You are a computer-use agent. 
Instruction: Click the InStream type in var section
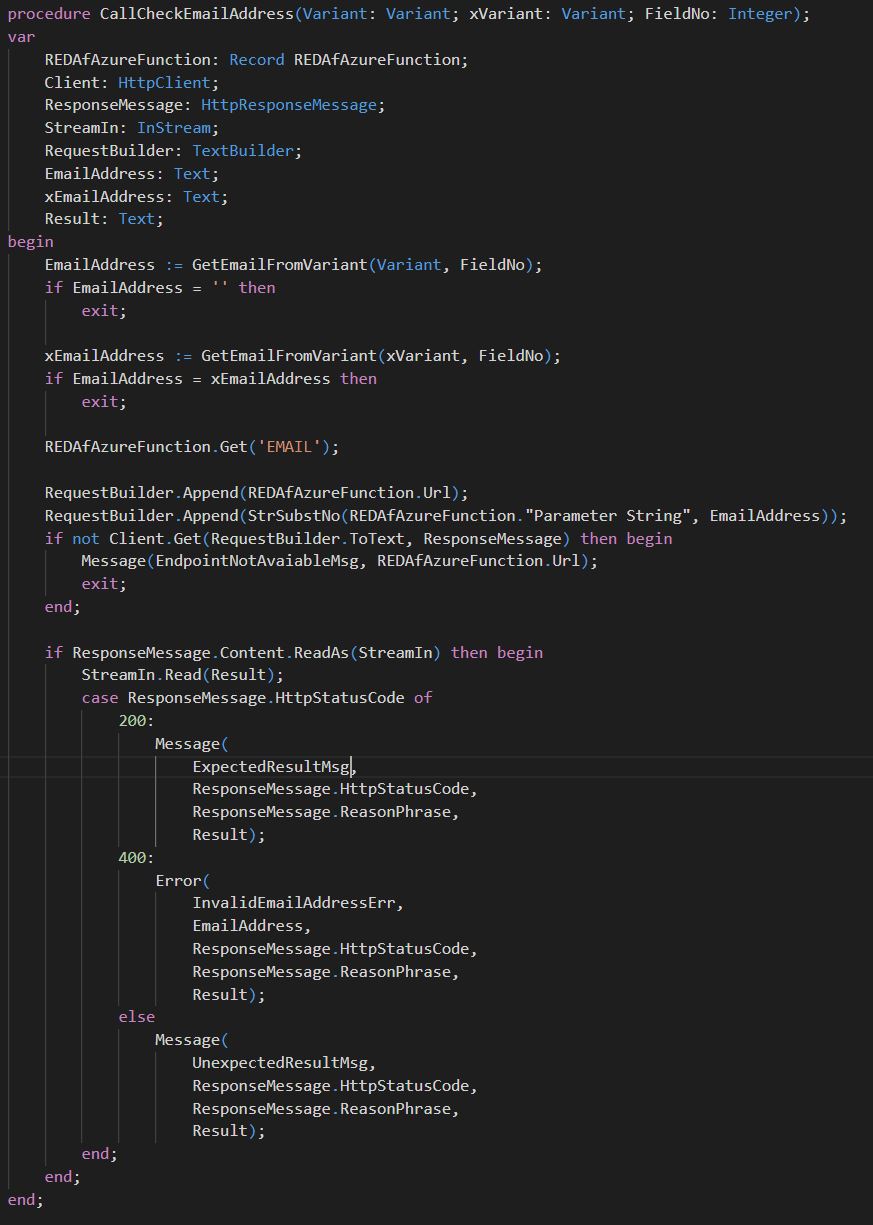click(x=174, y=128)
